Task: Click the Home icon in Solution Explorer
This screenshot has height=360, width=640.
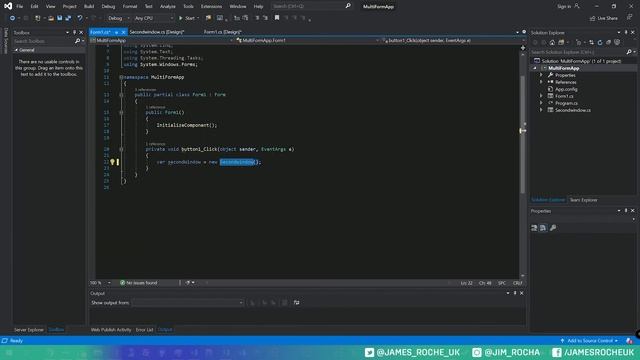Action: pyautogui.click(x=552, y=42)
